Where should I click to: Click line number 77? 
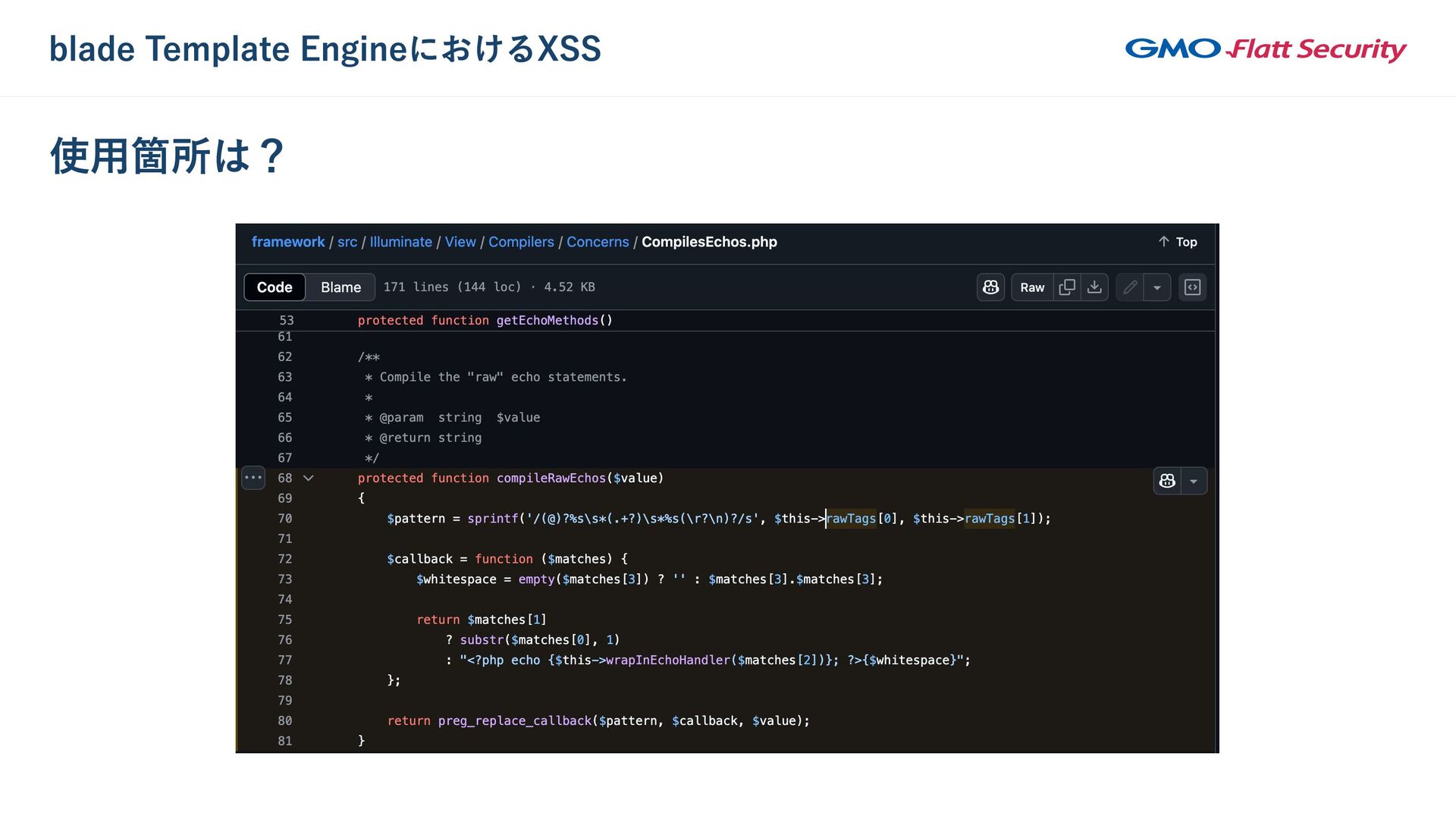(285, 661)
